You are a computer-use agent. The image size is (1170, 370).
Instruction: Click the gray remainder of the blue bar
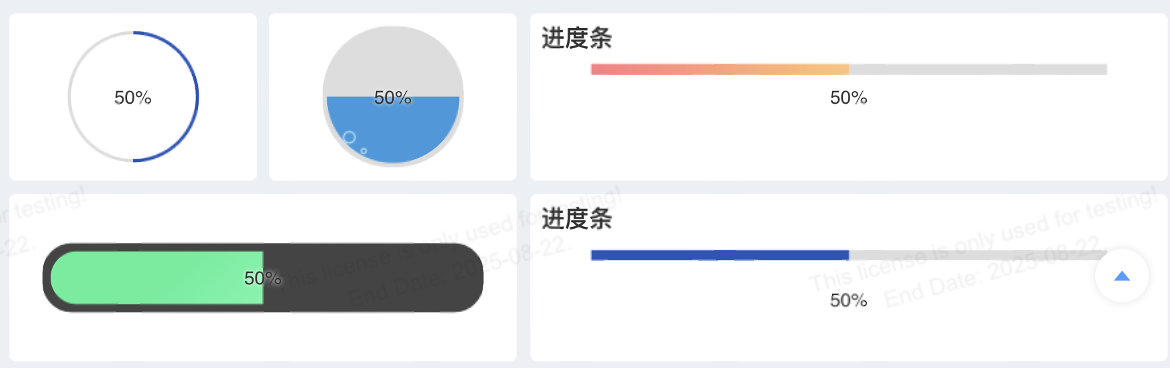(x=978, y=255)
